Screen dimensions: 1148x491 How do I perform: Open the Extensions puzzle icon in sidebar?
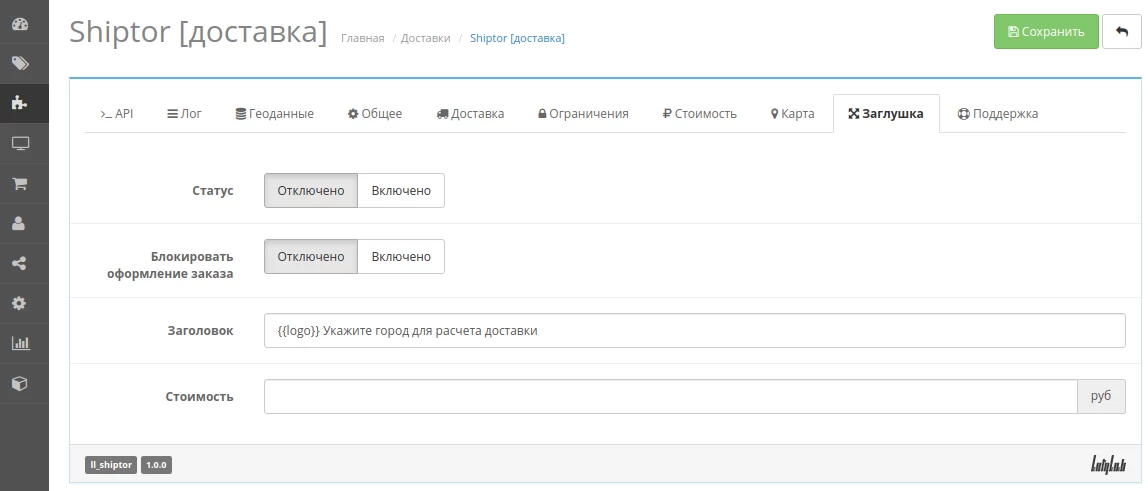20,103
